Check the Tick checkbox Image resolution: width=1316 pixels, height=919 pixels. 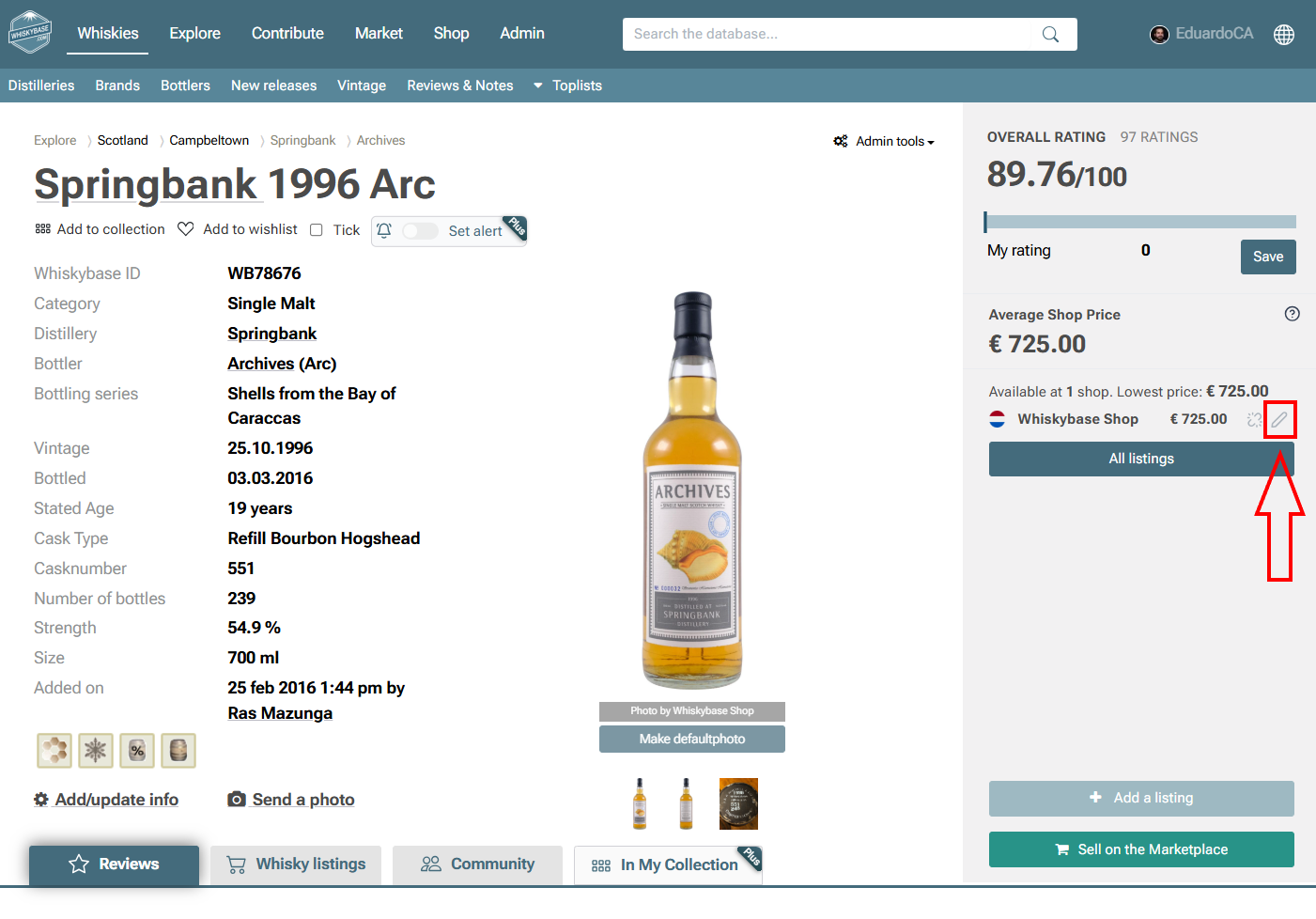click(x=317, y=230)
